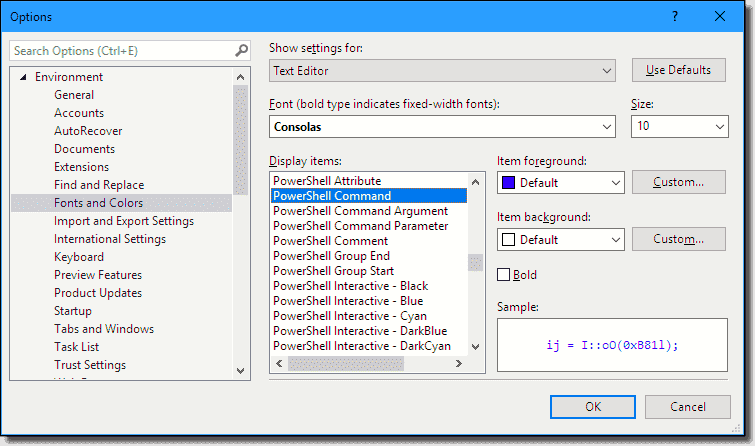Select PowerShell Interactive - DarkCyan item
The height and width of the screenshot is (446, 755).
pyautogui.click(x=368, y=346)
